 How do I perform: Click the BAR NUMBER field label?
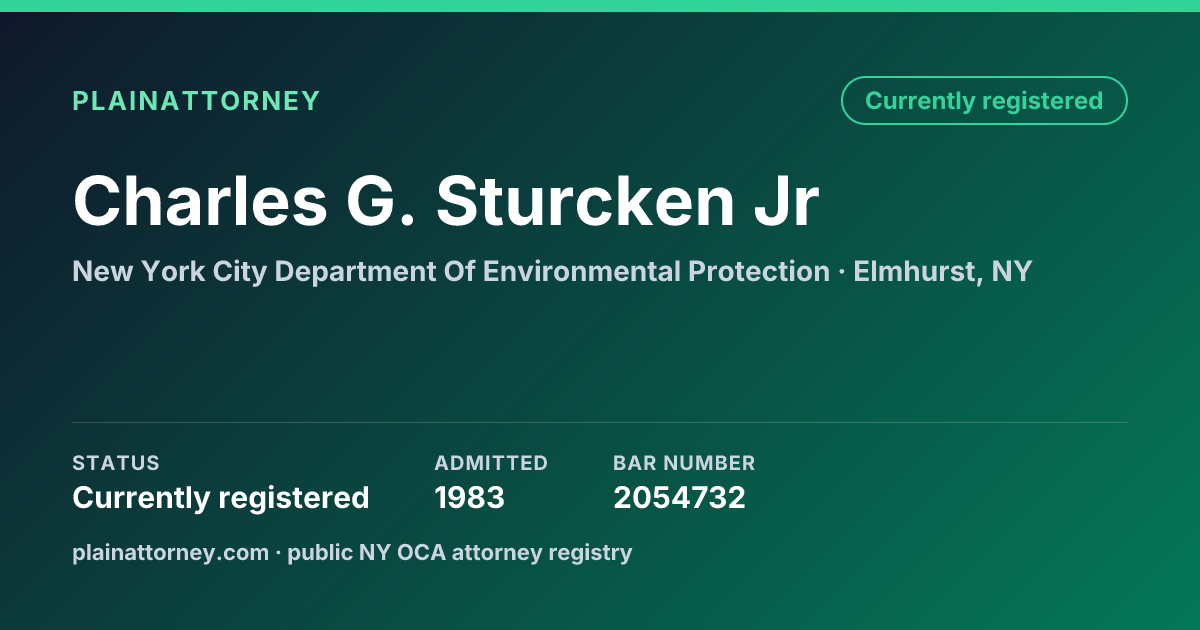[684, 463]
